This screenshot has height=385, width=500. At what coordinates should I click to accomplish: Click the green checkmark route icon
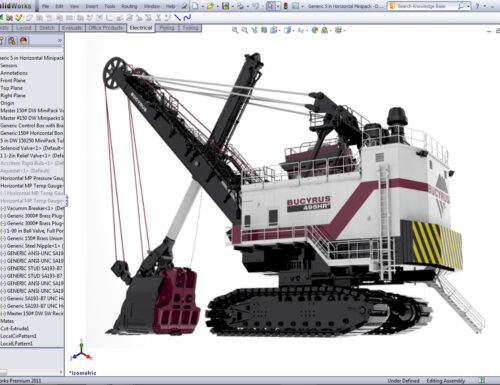19,17
